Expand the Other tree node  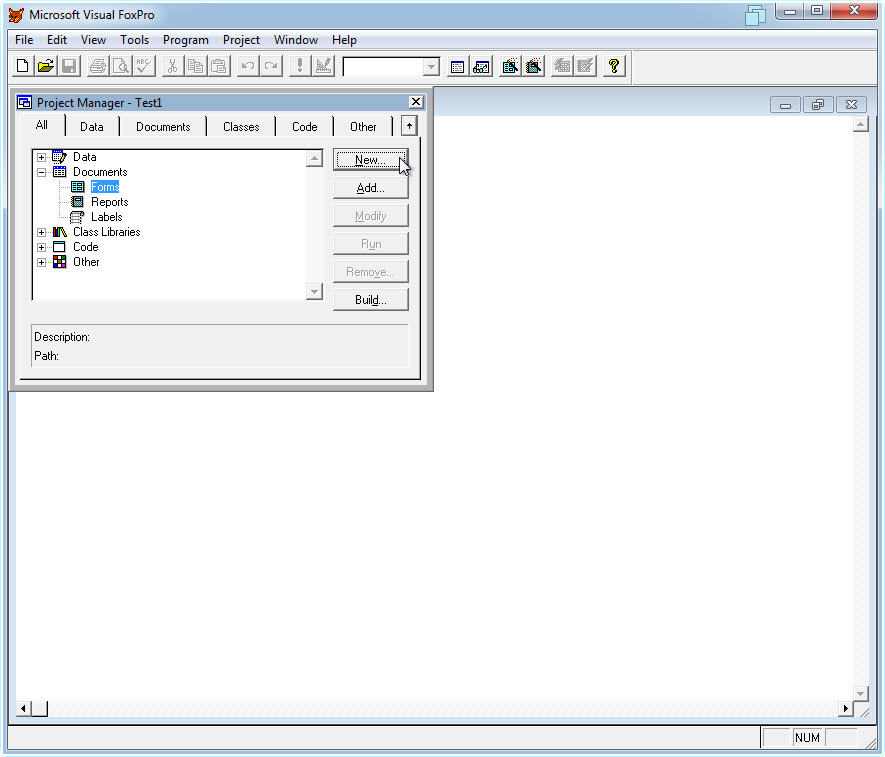pyautogui.click(x=41, y=262)
